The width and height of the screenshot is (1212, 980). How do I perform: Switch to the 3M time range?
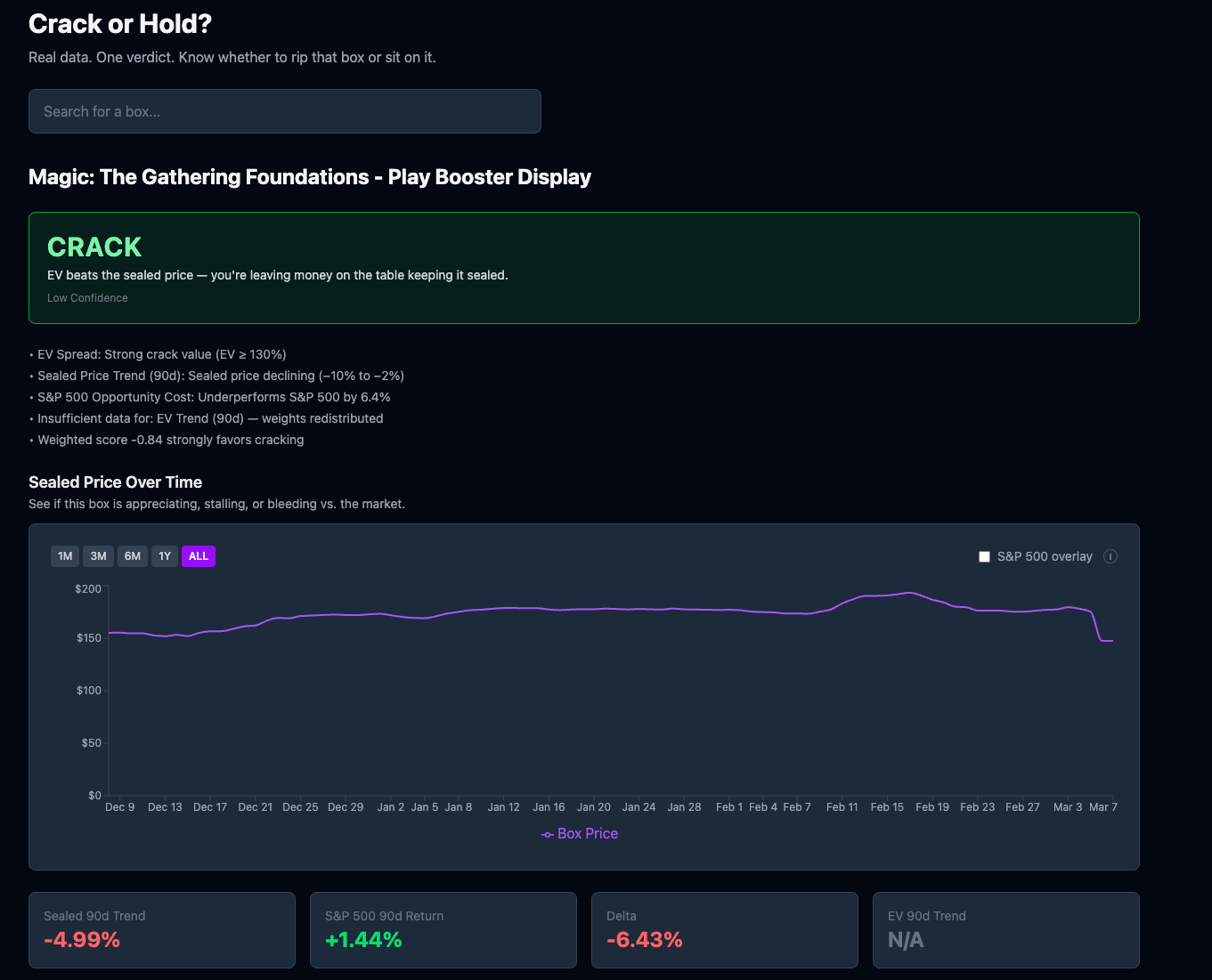click(x=98, y=555)
